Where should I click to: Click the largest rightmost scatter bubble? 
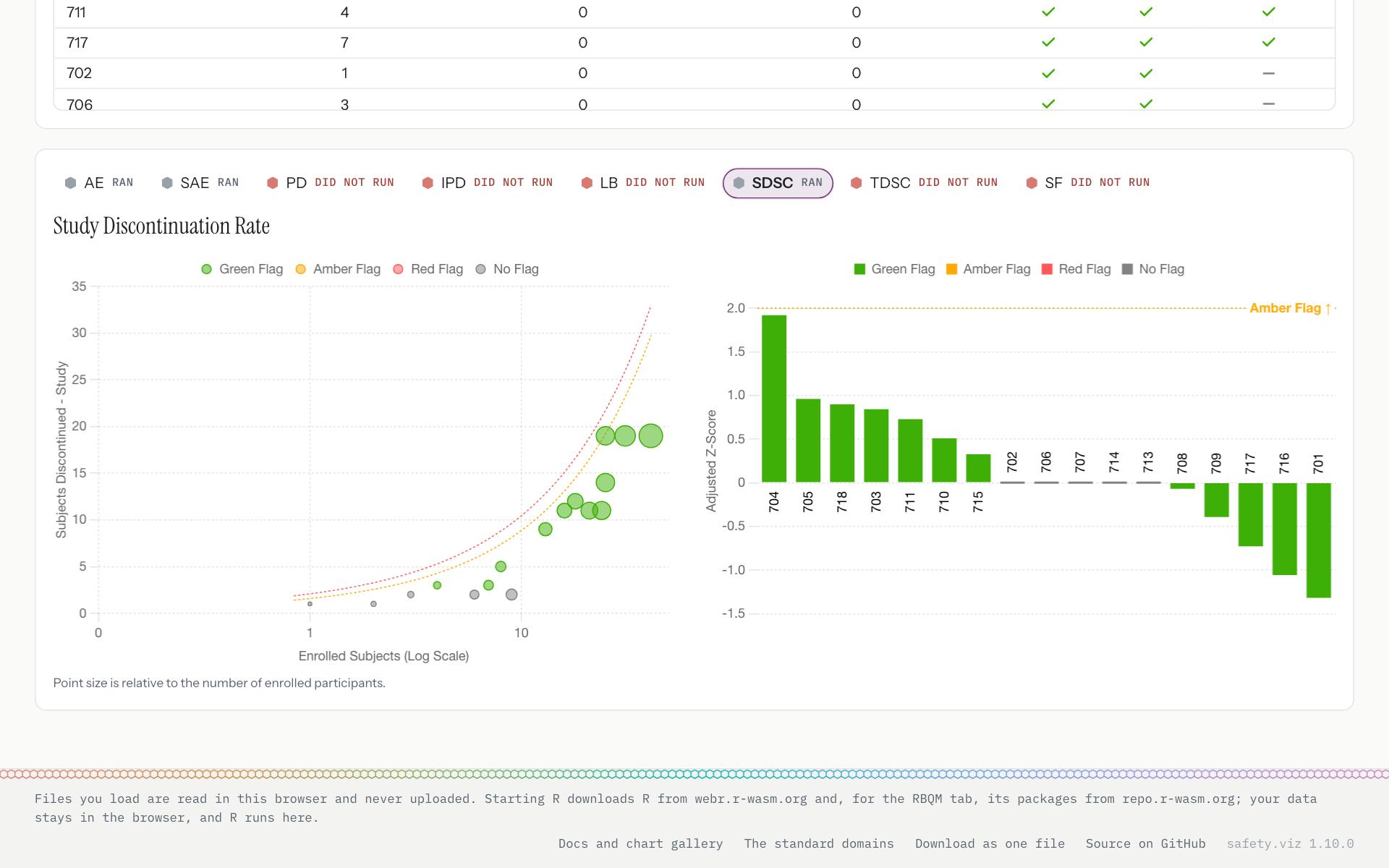(651, 435)
